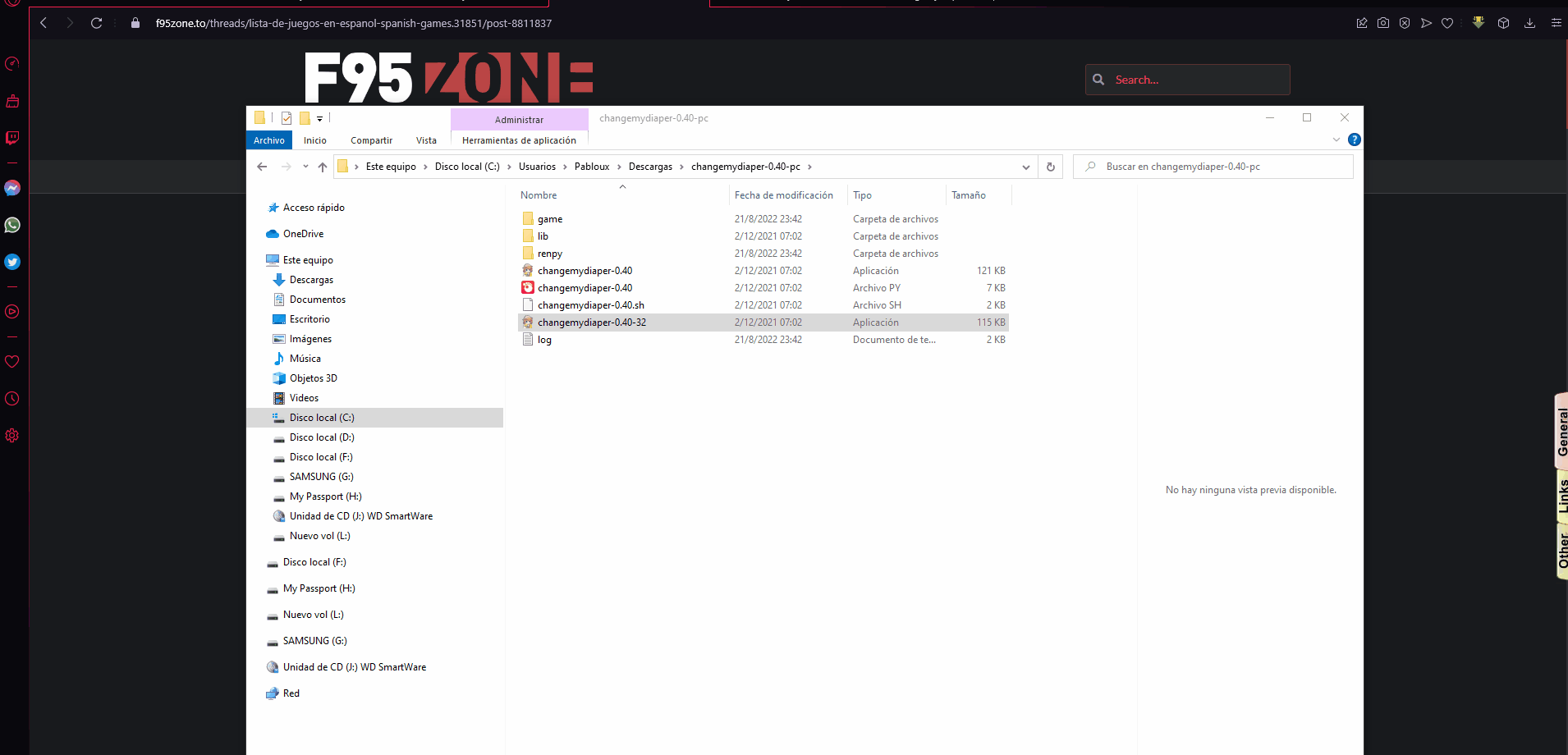Expand the Explorer address bar dropdown chevron
The height and width of the screenshot is (755, 1568).
pos(1025,167)
